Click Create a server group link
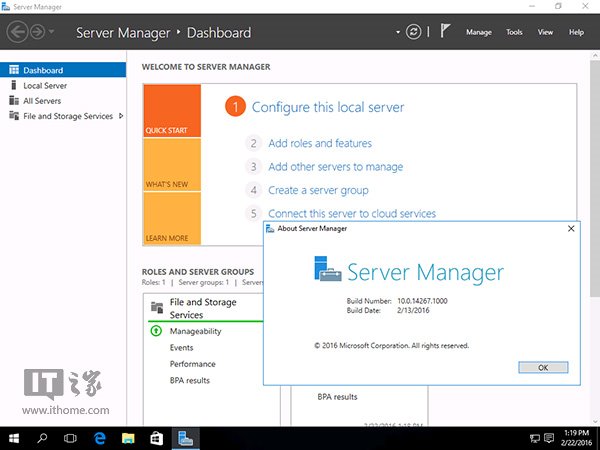 click(x=318, y=190)
